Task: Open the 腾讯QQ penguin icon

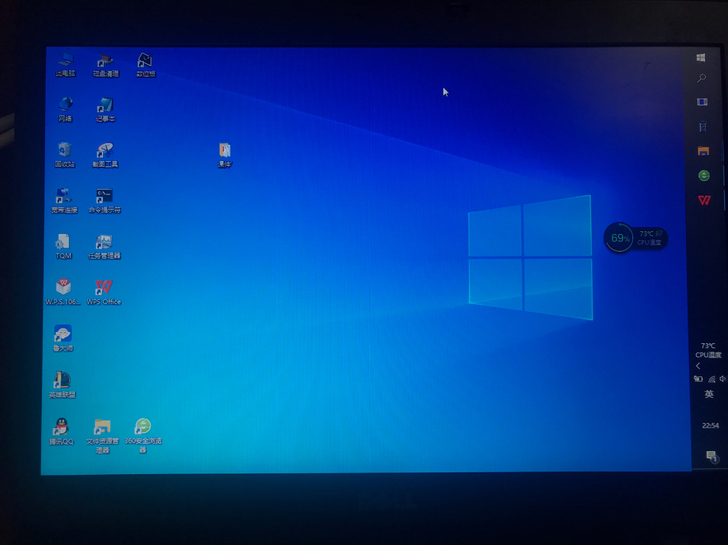Action: [62, 428]
